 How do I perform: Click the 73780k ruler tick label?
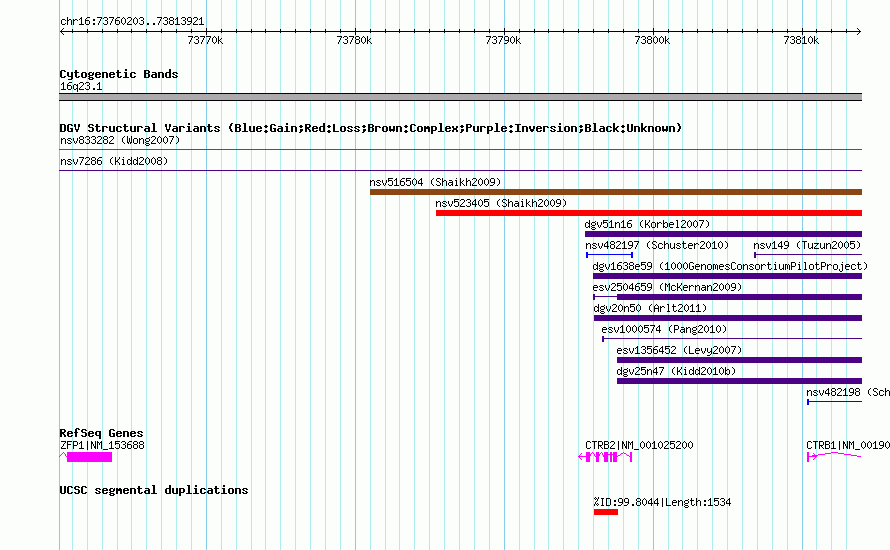coord(354,40)
